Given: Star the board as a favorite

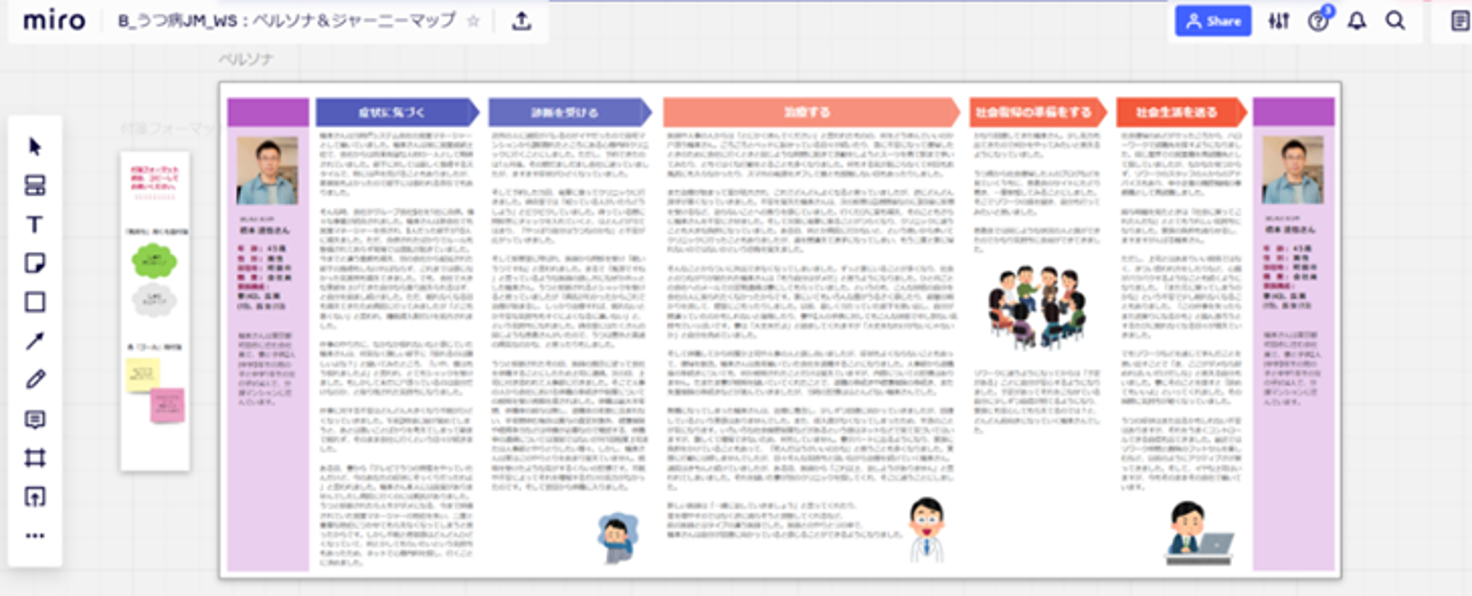Looking at the screenshot, I should (x=473, y=21).
